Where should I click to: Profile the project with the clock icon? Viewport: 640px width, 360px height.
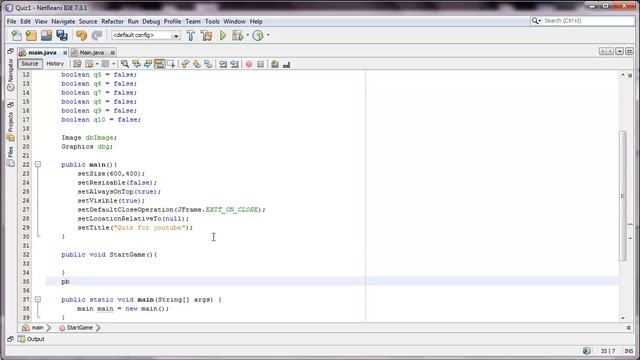tap(258, 36)
